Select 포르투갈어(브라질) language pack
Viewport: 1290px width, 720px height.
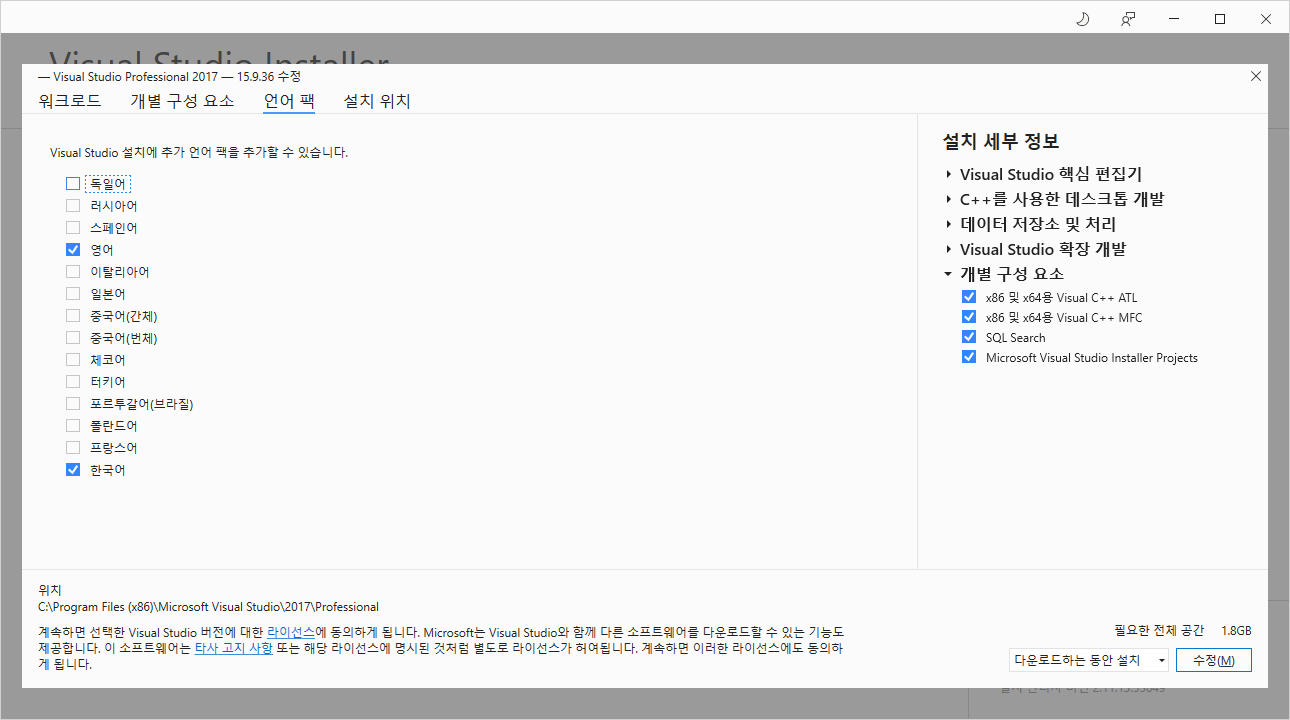click(x=73, y=404)
